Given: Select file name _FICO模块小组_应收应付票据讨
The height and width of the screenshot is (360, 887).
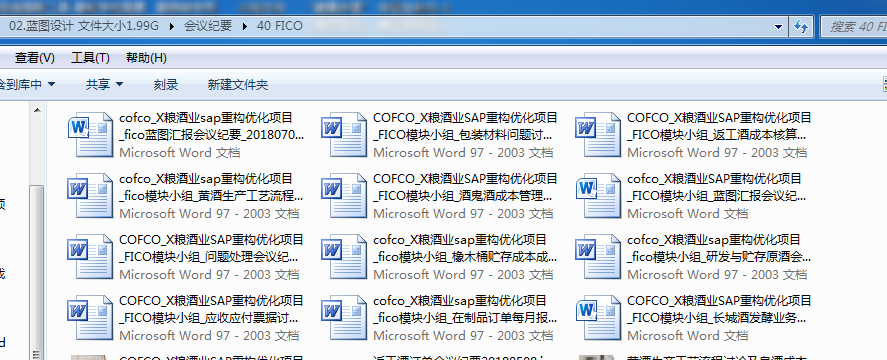Looking at the screenshot, I should [x=209, y=318].
